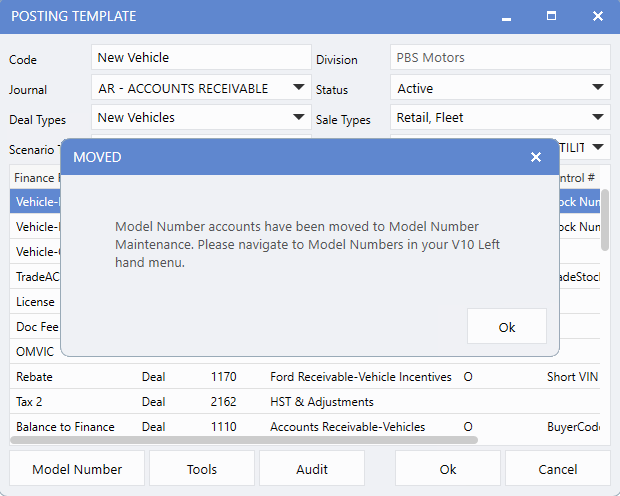Open the Tools button
Viewport: 620px width, 496px height.
[201, 469]
